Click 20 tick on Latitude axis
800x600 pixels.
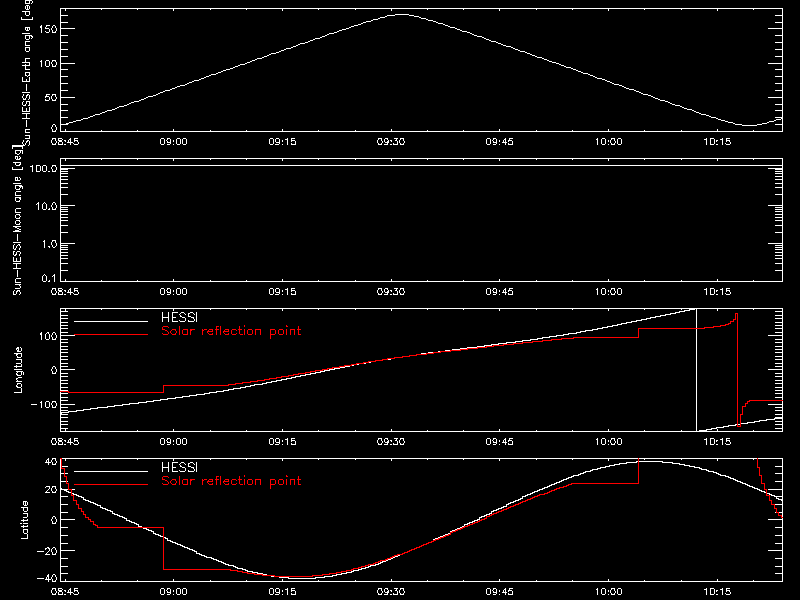coord(51,490)
